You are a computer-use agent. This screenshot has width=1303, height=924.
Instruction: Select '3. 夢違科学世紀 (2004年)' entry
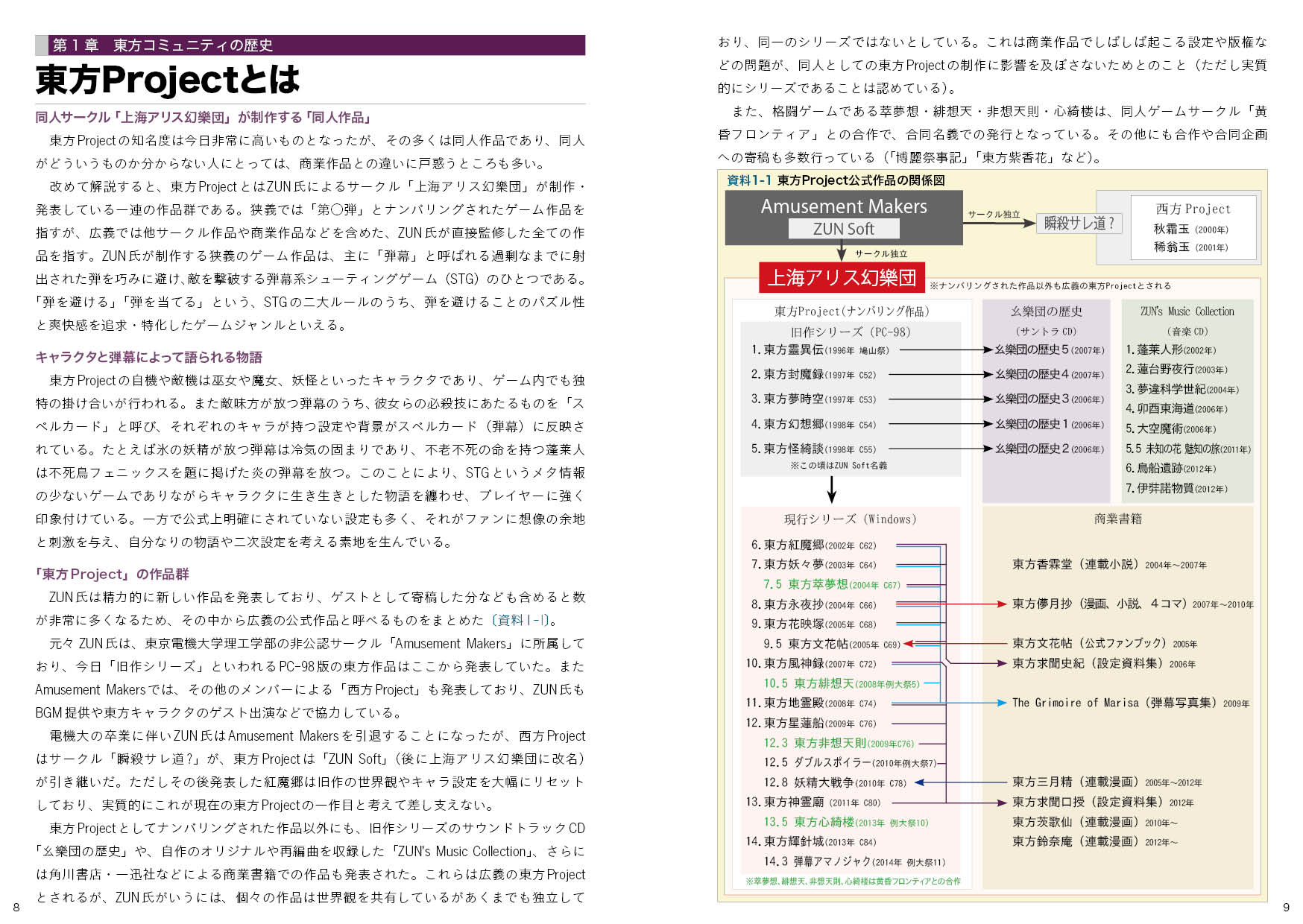1182,390
